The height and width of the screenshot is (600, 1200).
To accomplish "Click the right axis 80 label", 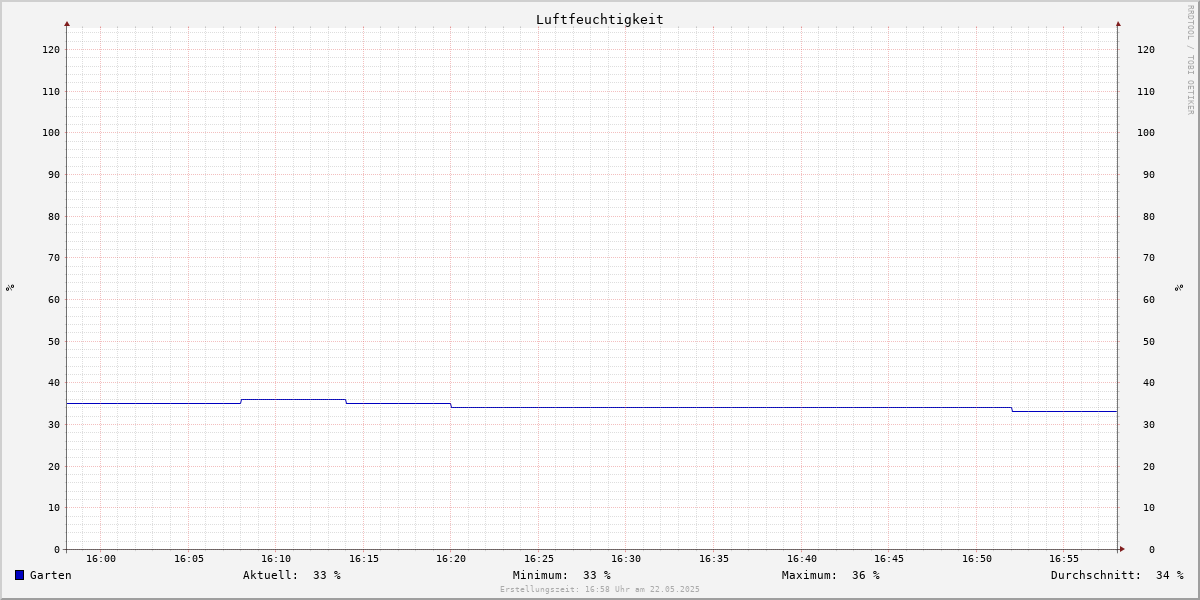I will [x=1149, y=216].
